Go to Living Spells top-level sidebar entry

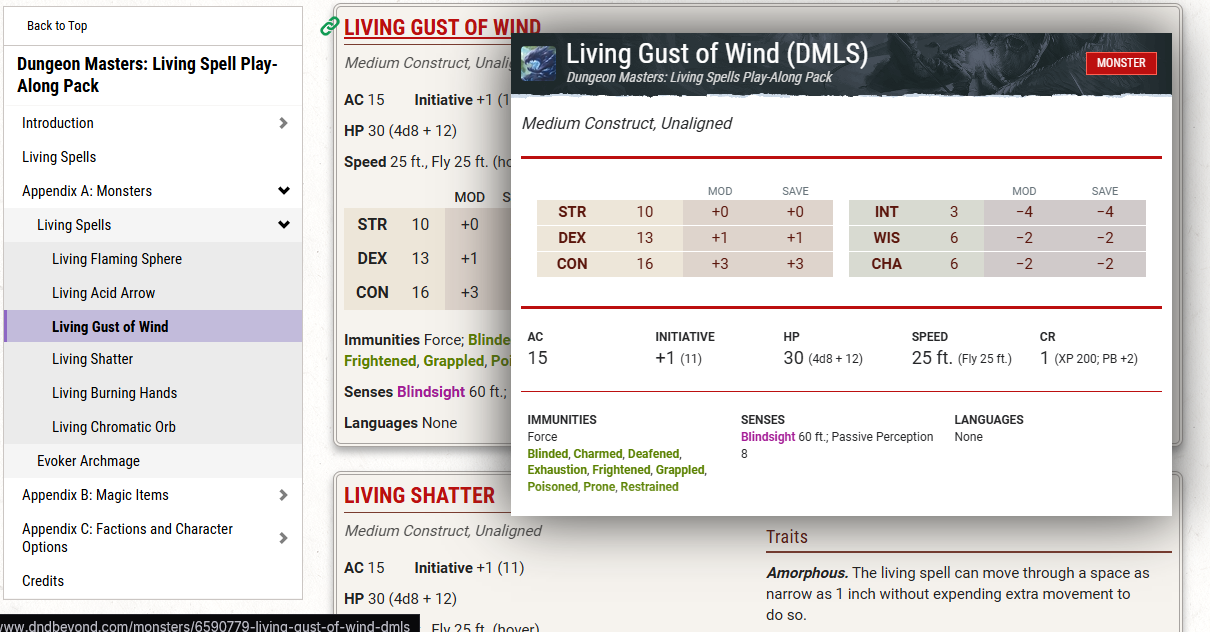pyautogui.click(x=59, y=157)
